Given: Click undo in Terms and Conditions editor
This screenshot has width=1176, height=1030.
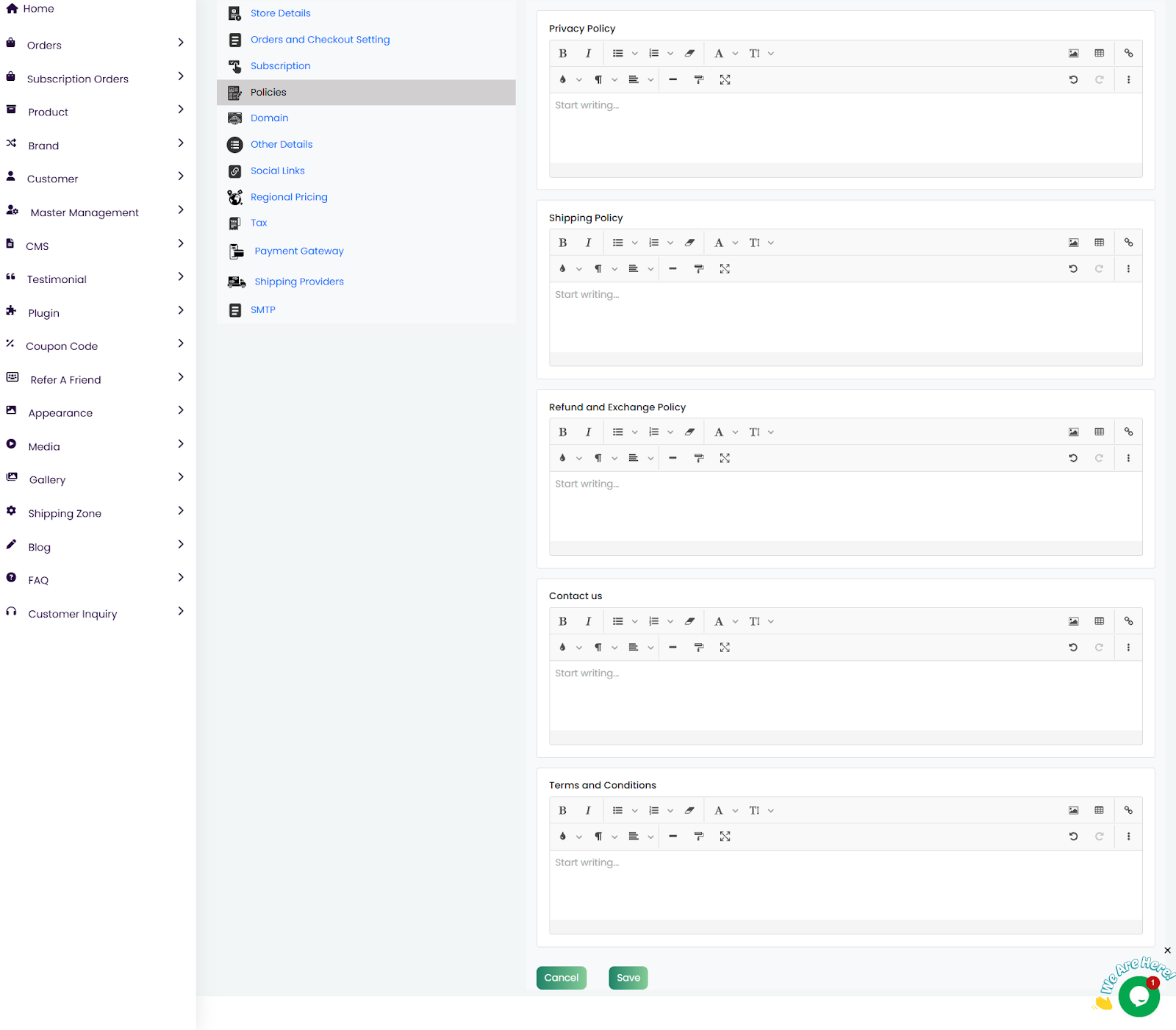Looking at the screenshot, I should pyautogui.click(x=1073, y=837).
